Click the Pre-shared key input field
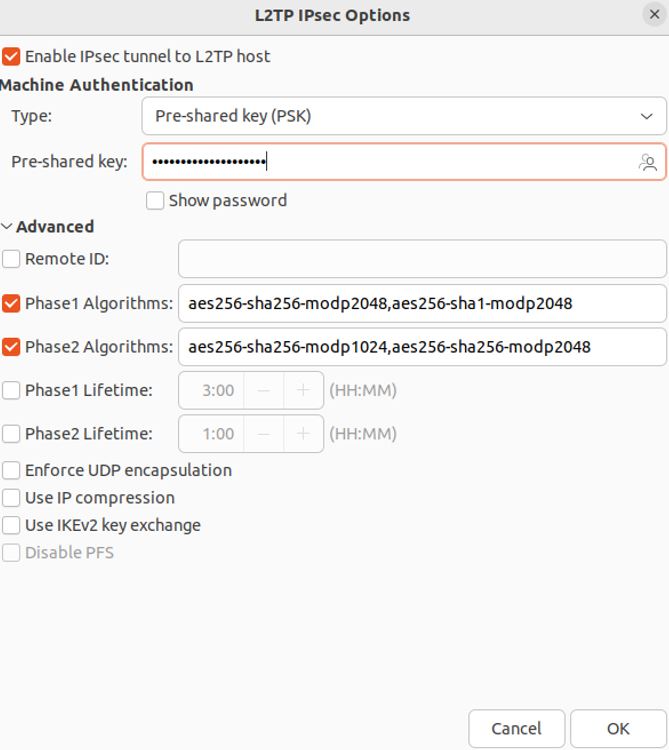 coord(390,162)
